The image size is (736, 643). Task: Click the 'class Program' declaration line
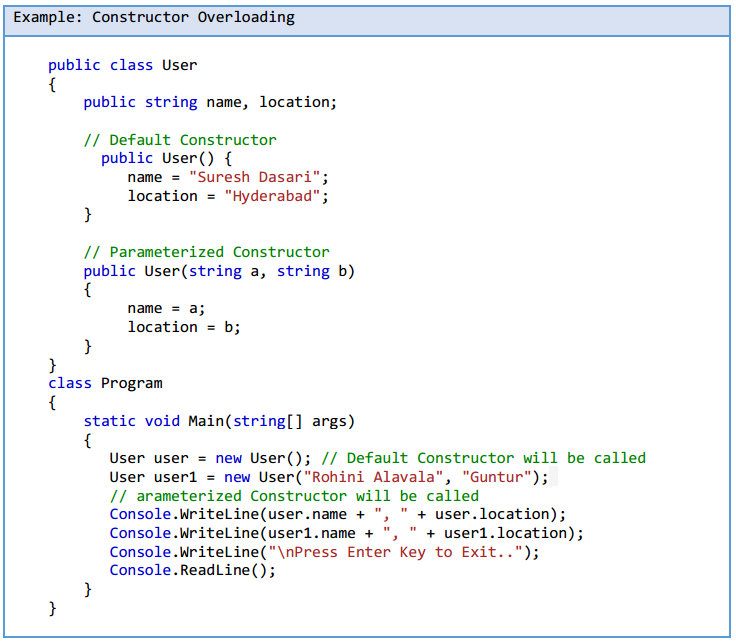tap(105, 383)
